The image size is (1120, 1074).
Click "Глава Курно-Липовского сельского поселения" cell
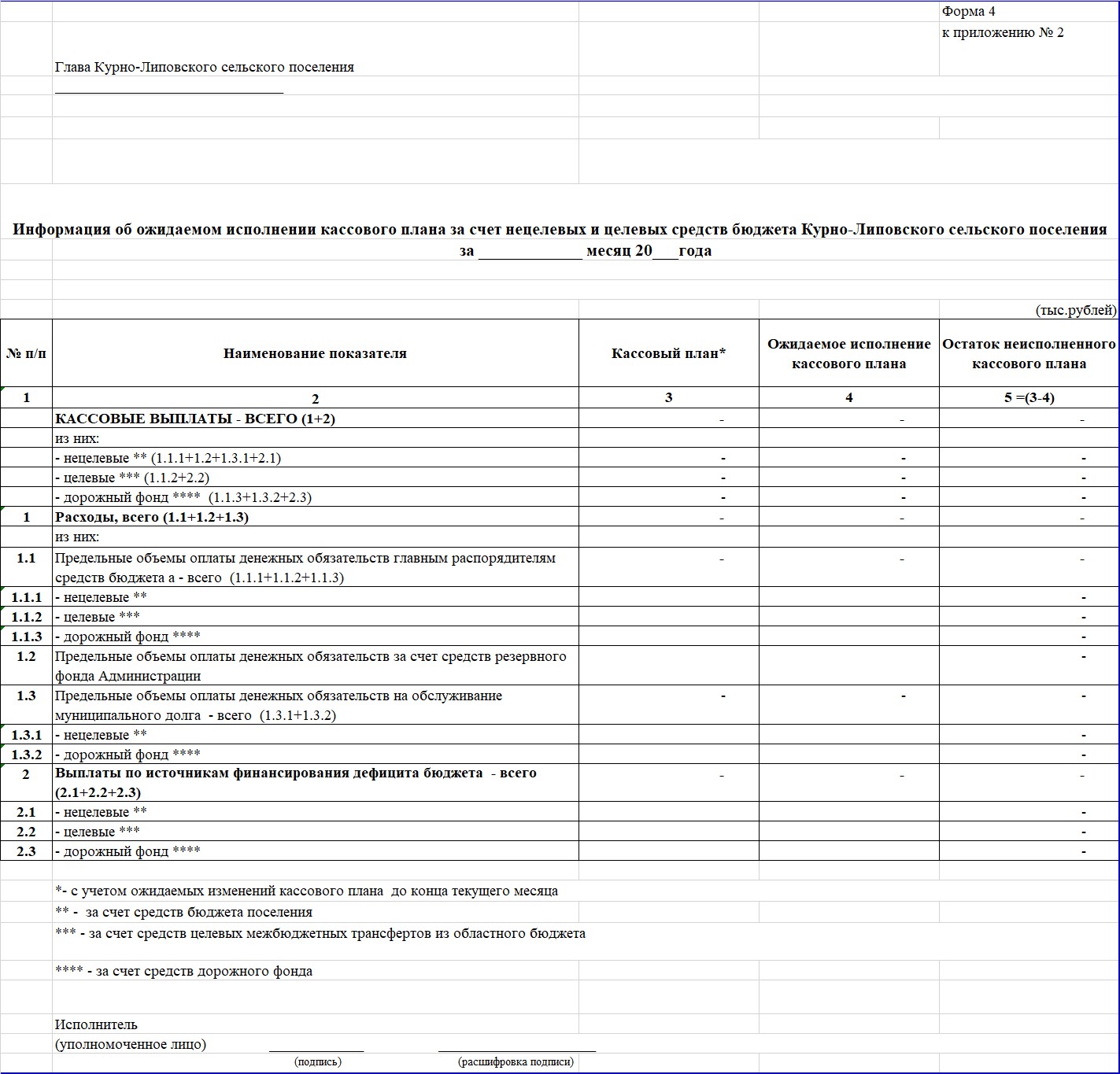click(x=205, y=68)
